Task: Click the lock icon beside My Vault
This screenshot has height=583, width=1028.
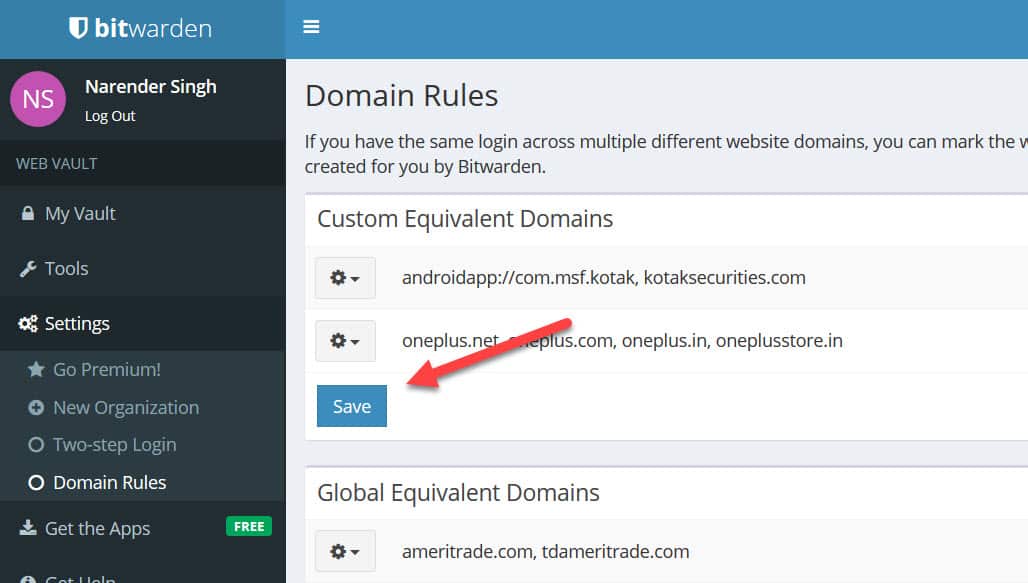Action: tap(28, 214)
